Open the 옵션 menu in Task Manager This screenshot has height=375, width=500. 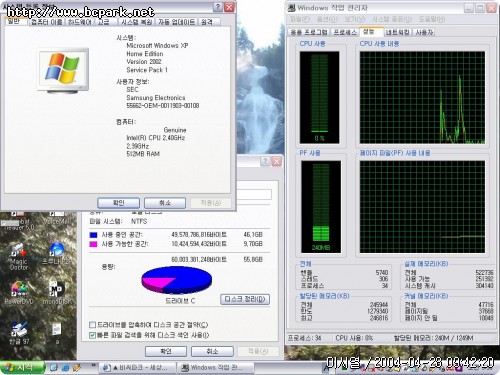(x=327, y=19)
